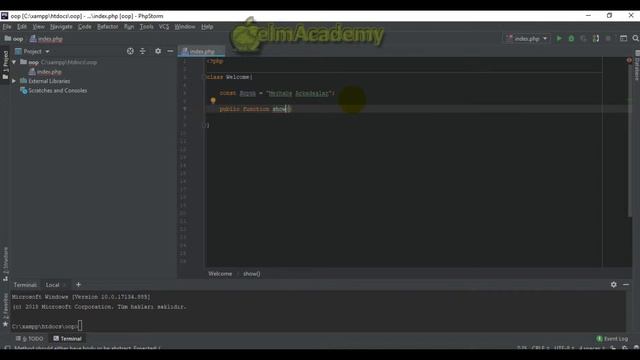Screen dimensions: 640x360
Task: Click the red error indicator in editor corner
Action: pyautogui.click(x=629, y=60)
